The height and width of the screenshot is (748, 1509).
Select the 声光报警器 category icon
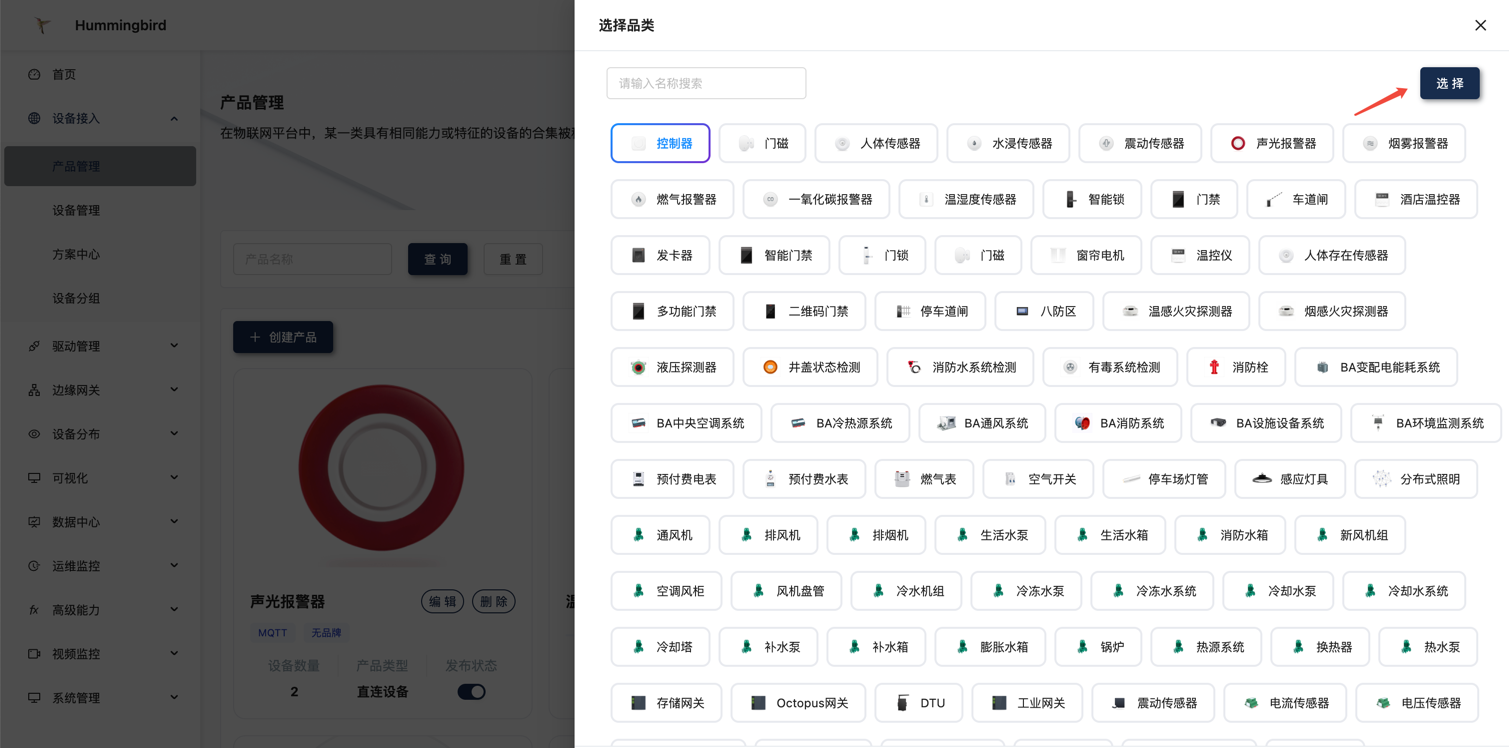coord(1238,144)
